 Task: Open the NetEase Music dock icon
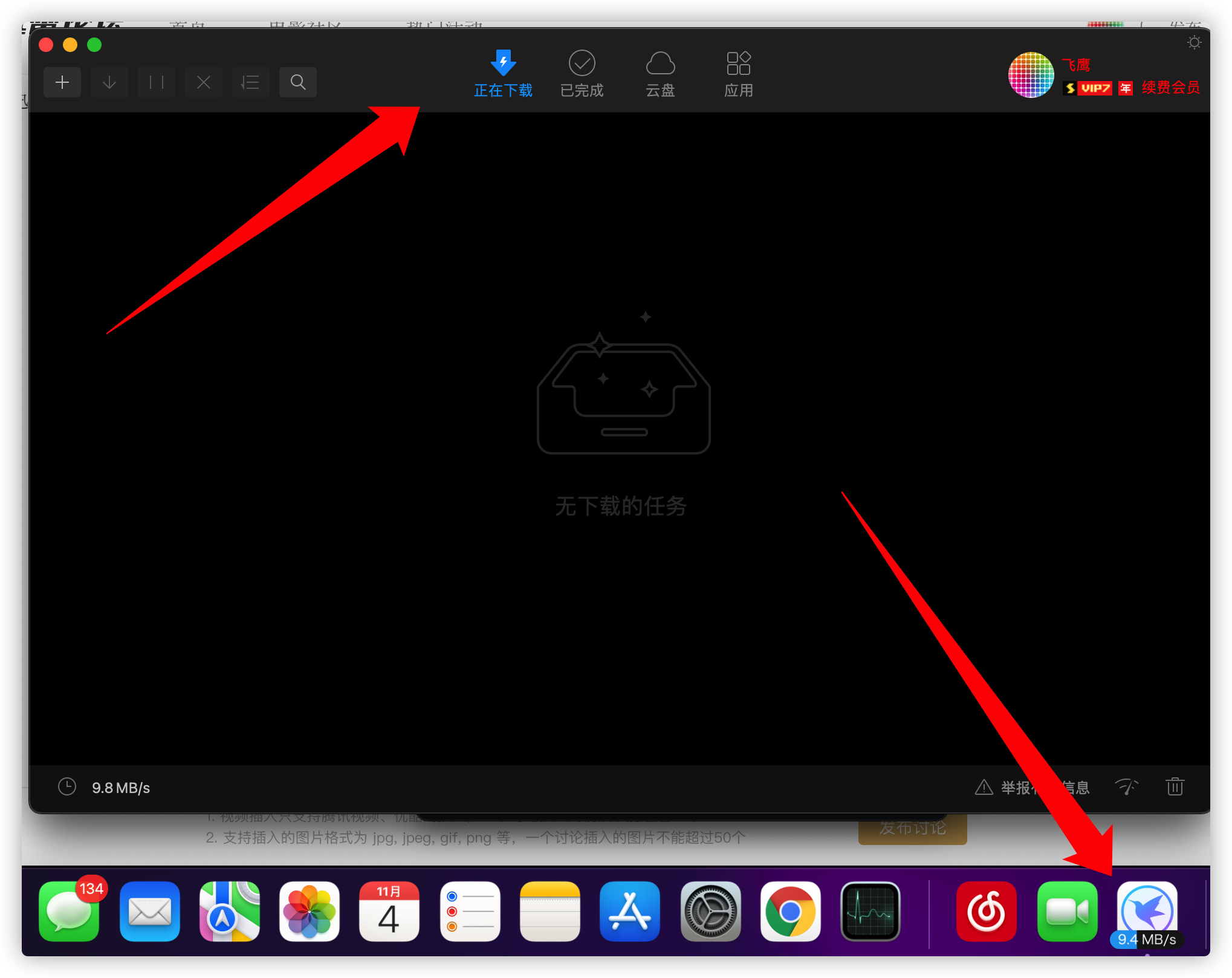coord(986,911)
